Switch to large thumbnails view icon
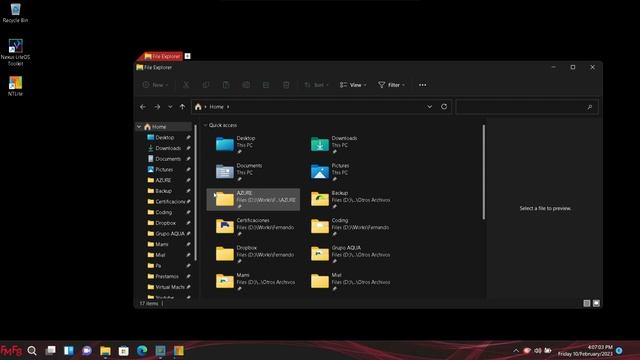The image size is (640, 360). click(596, 303)
